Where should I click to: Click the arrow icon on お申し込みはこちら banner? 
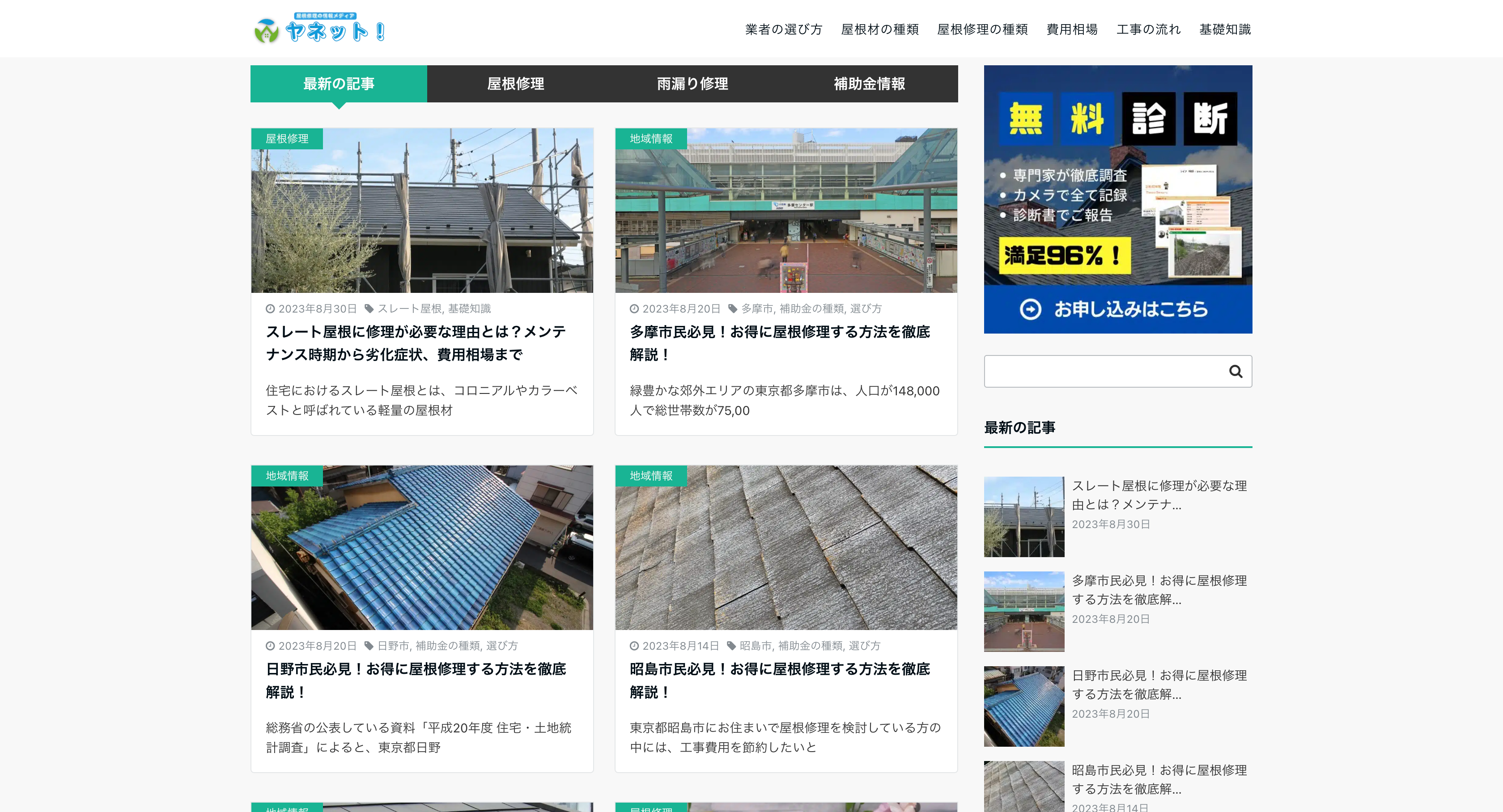(1030, 309)
